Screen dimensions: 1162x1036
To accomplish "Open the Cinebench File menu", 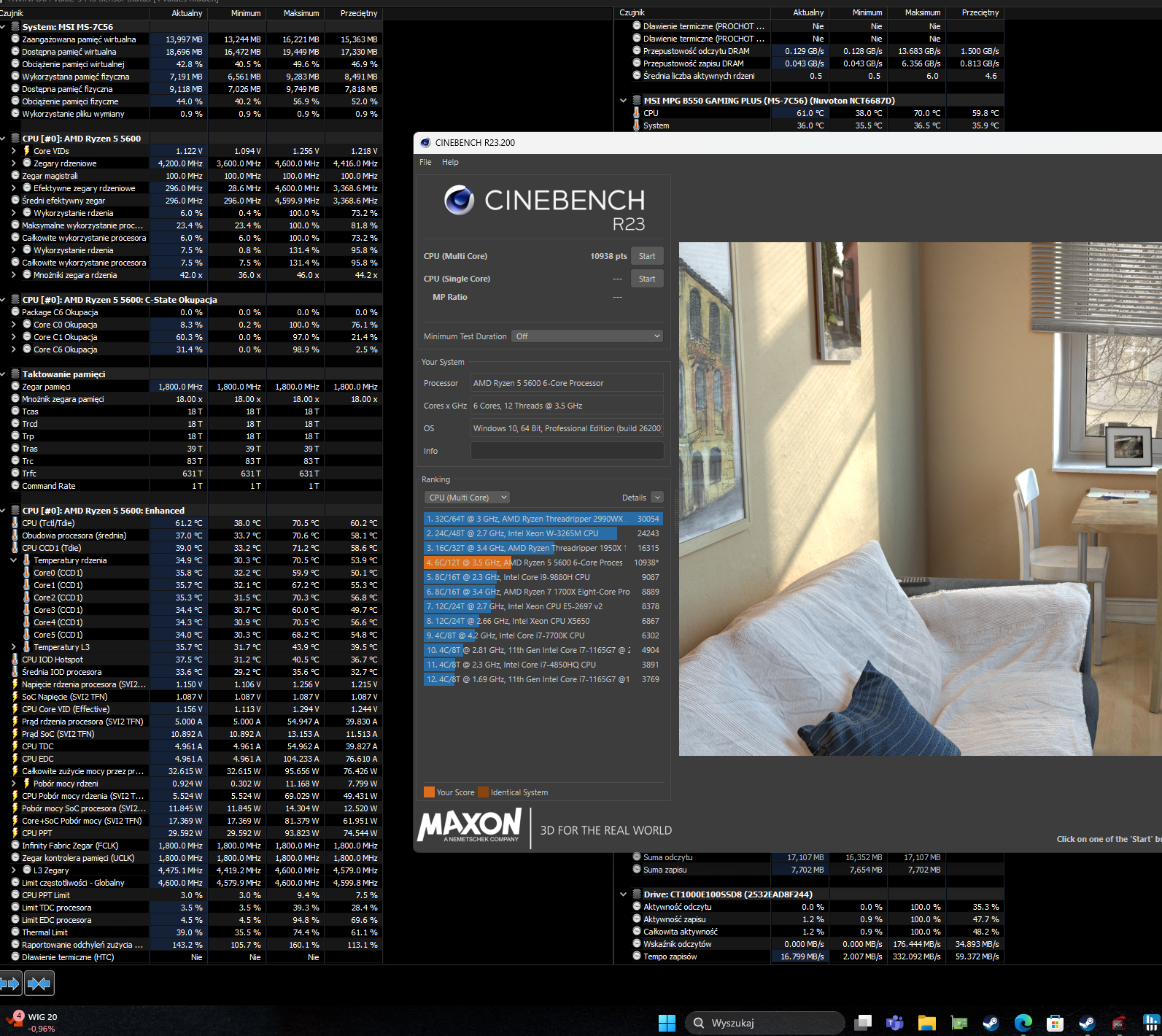I will tap(425, 162).
